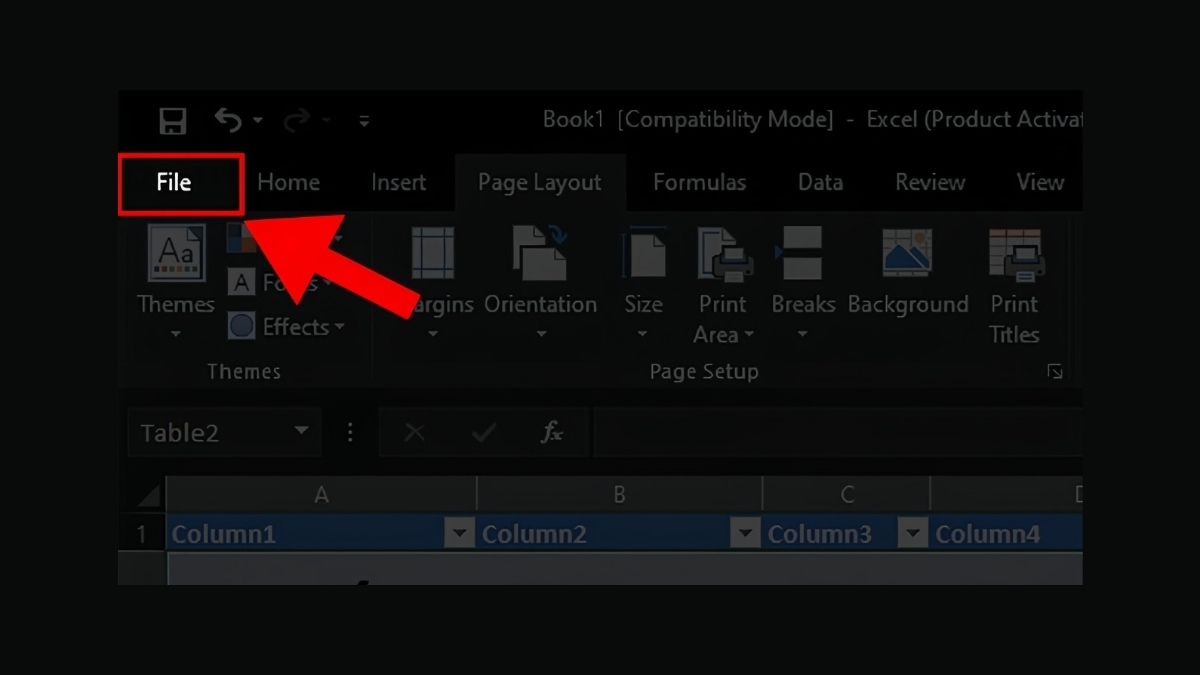The width and height of the screenshot is (1200, 675).
Task: Select column B header
Action: click(619, 494)
